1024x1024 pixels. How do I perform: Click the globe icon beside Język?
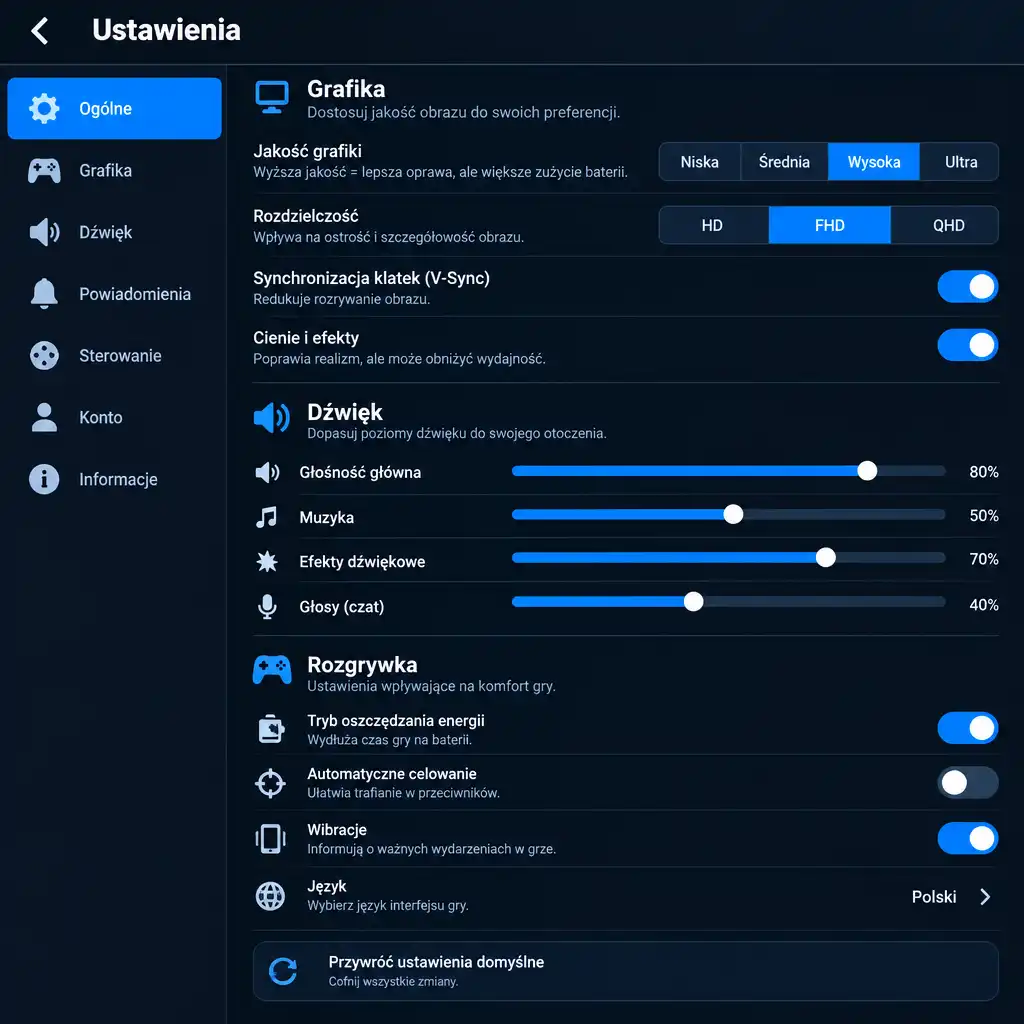(270, 896)
